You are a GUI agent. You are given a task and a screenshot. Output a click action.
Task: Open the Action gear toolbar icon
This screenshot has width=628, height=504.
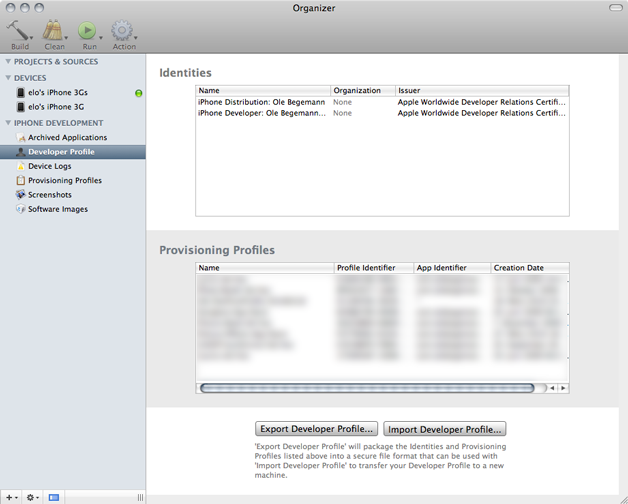(x=123, y=31)
